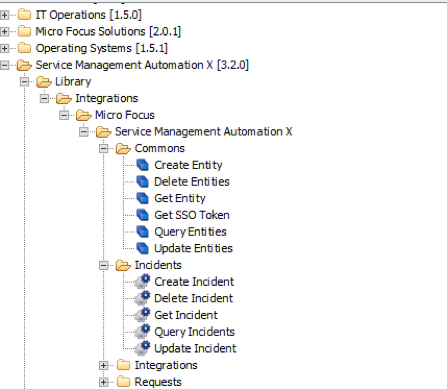Click the Get Entity operation icon
447x389 pixels.
click(x=143, y=198)
